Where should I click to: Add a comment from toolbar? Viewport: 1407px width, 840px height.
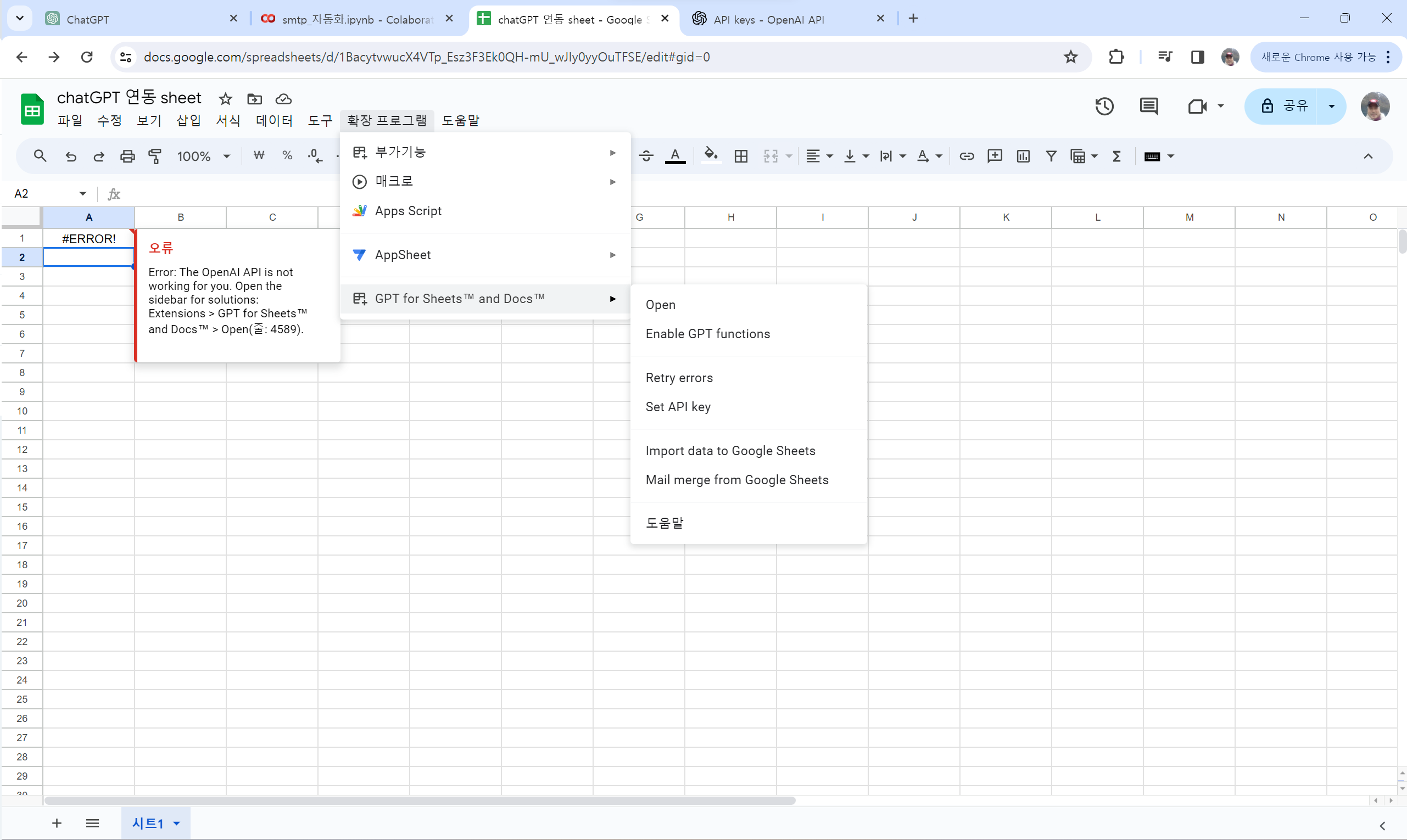995,156
